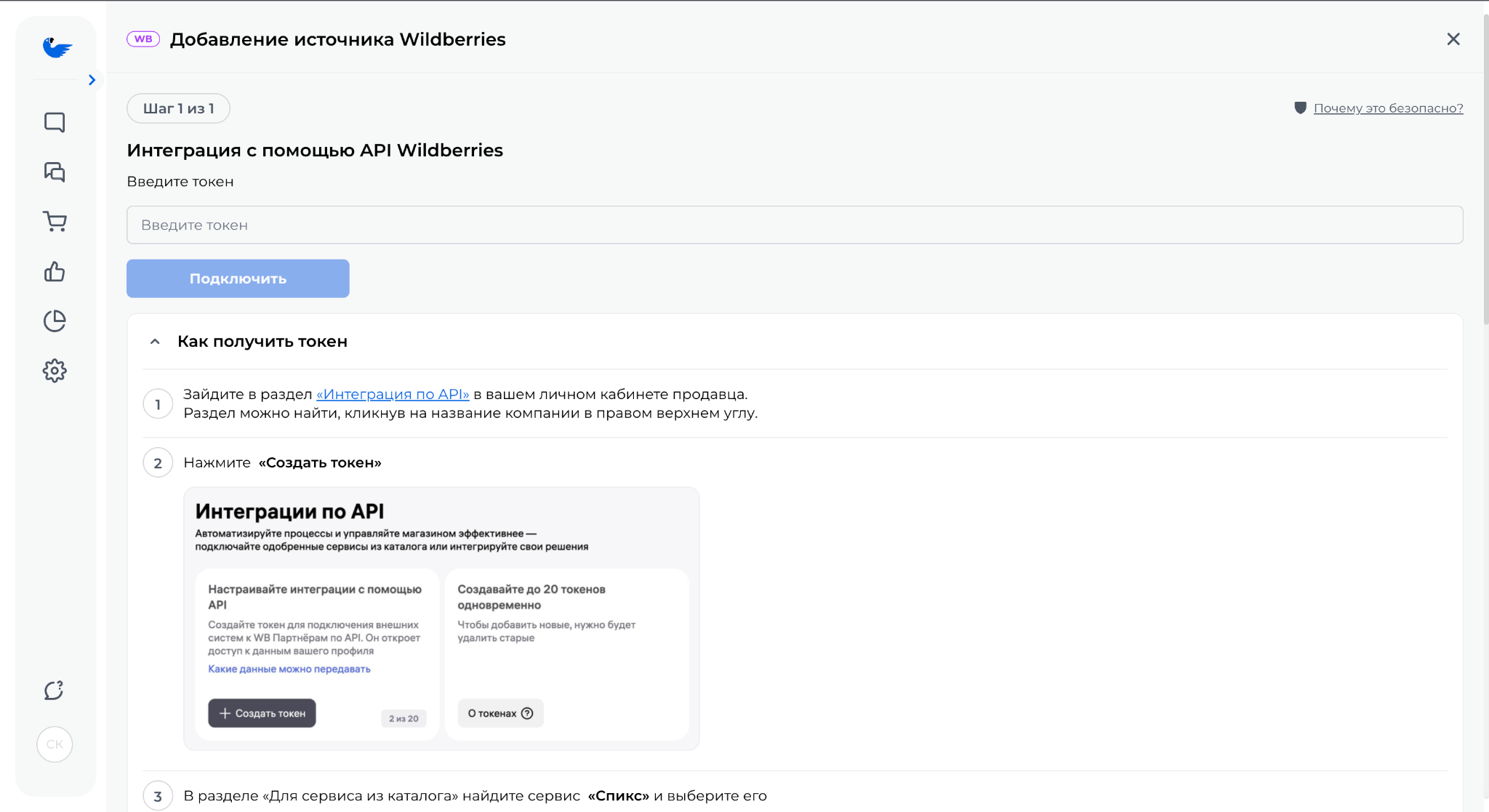Viewport: 1489px width, 812px height.
Task: Open the shopping cart sidebar icon
Action: 55,221
